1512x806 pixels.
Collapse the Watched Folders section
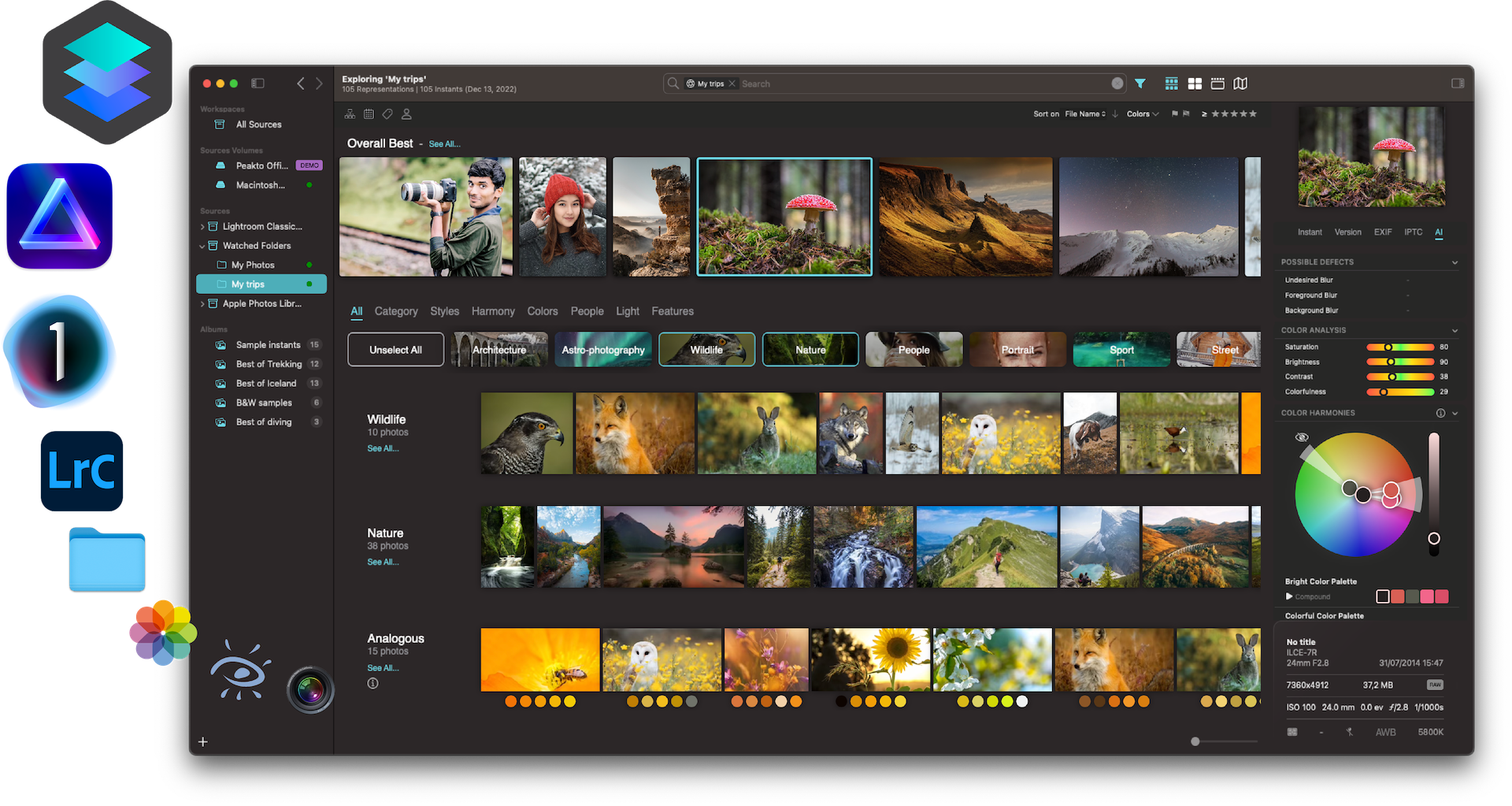(x=204, y=245)
